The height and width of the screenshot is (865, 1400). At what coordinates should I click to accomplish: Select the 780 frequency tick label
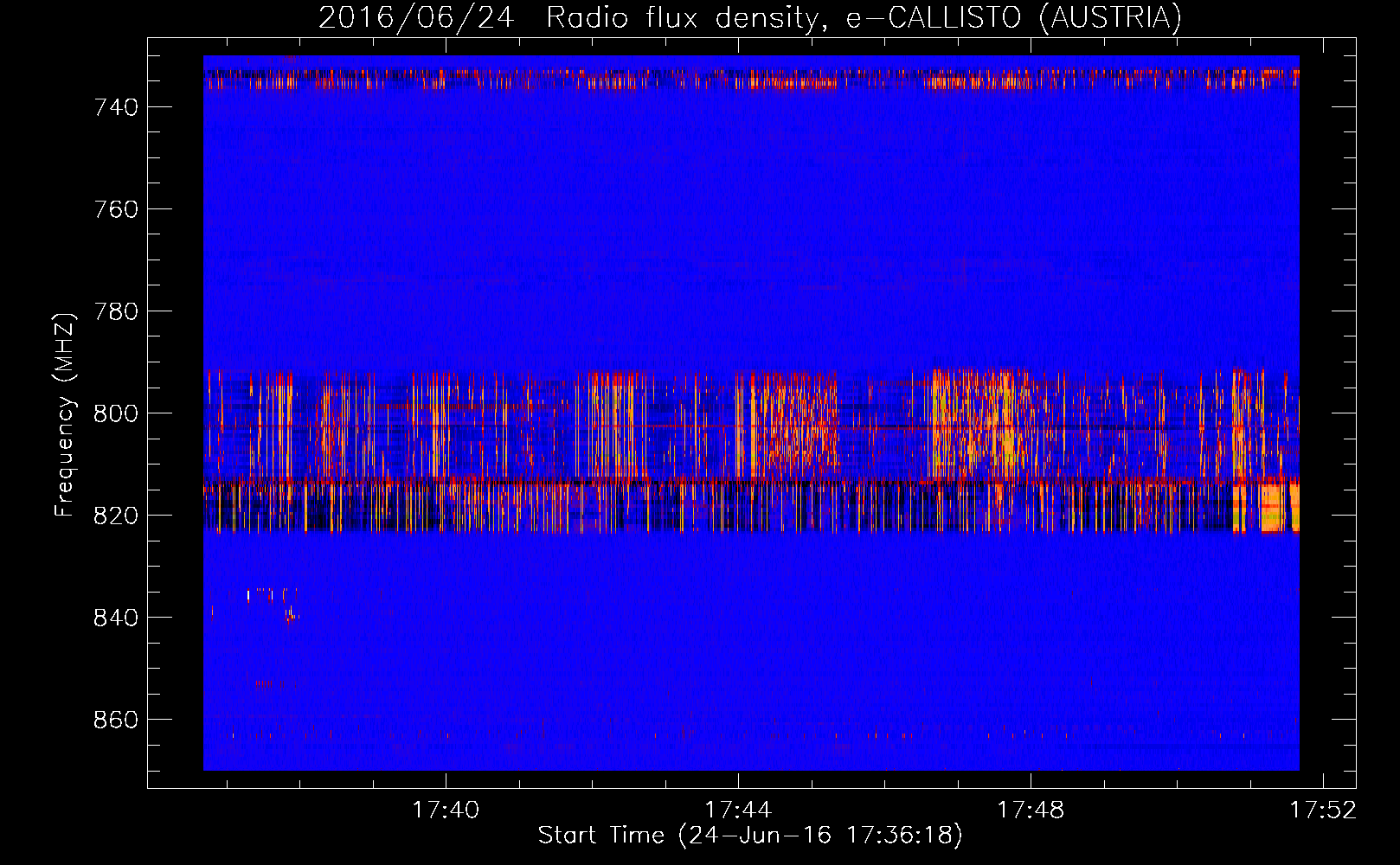pyautogui.click(x=116, y=311)
